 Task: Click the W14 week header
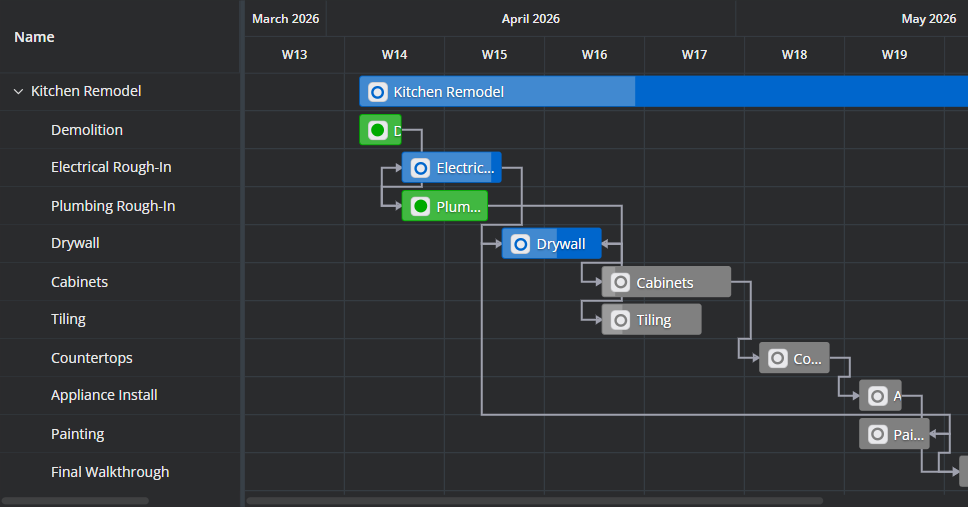pos(394,54)
